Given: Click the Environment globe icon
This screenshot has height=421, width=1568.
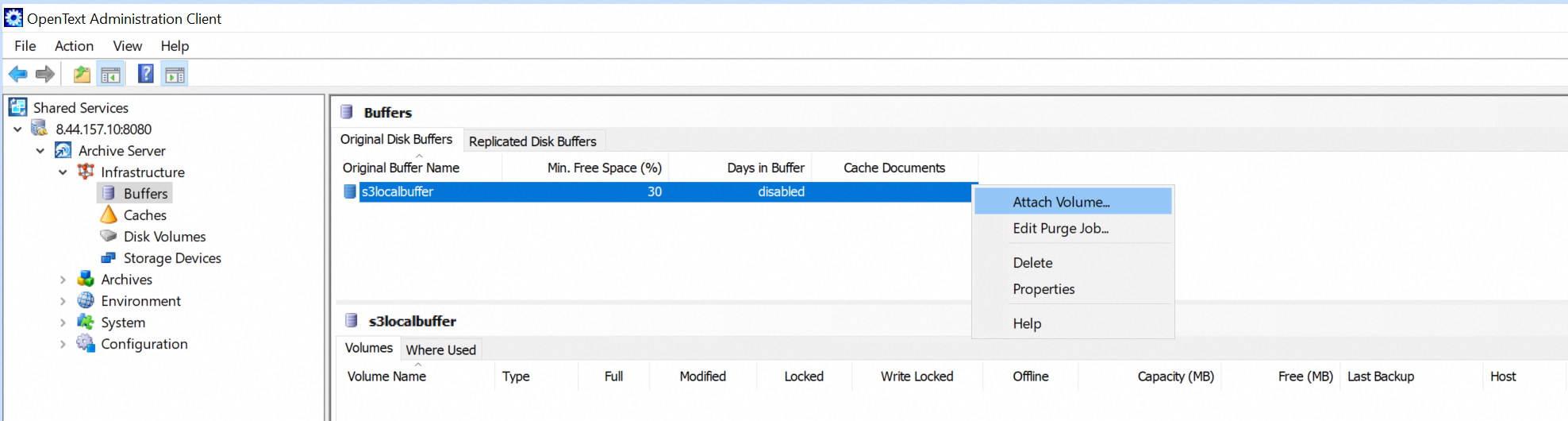Looking at the screenshot, I should tap(86, 300).
